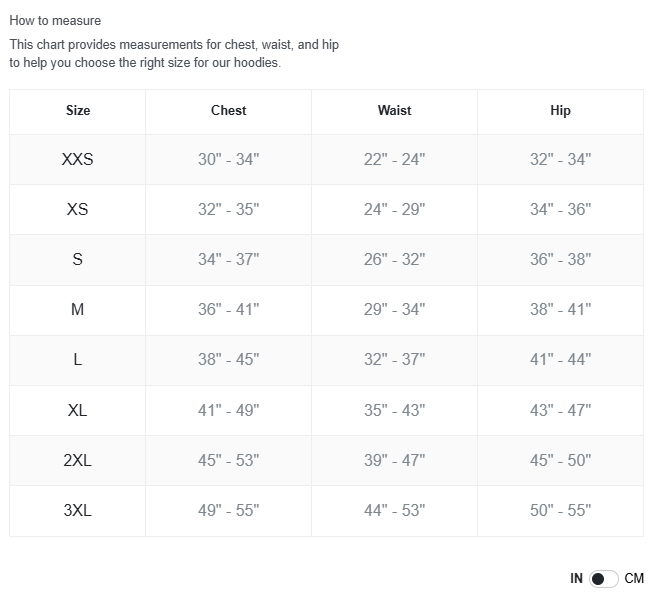The height and width of the screenshot is (613, 658).
Task: Click the XL hip measurement 43" - 47"
Action: pos(560,410)
